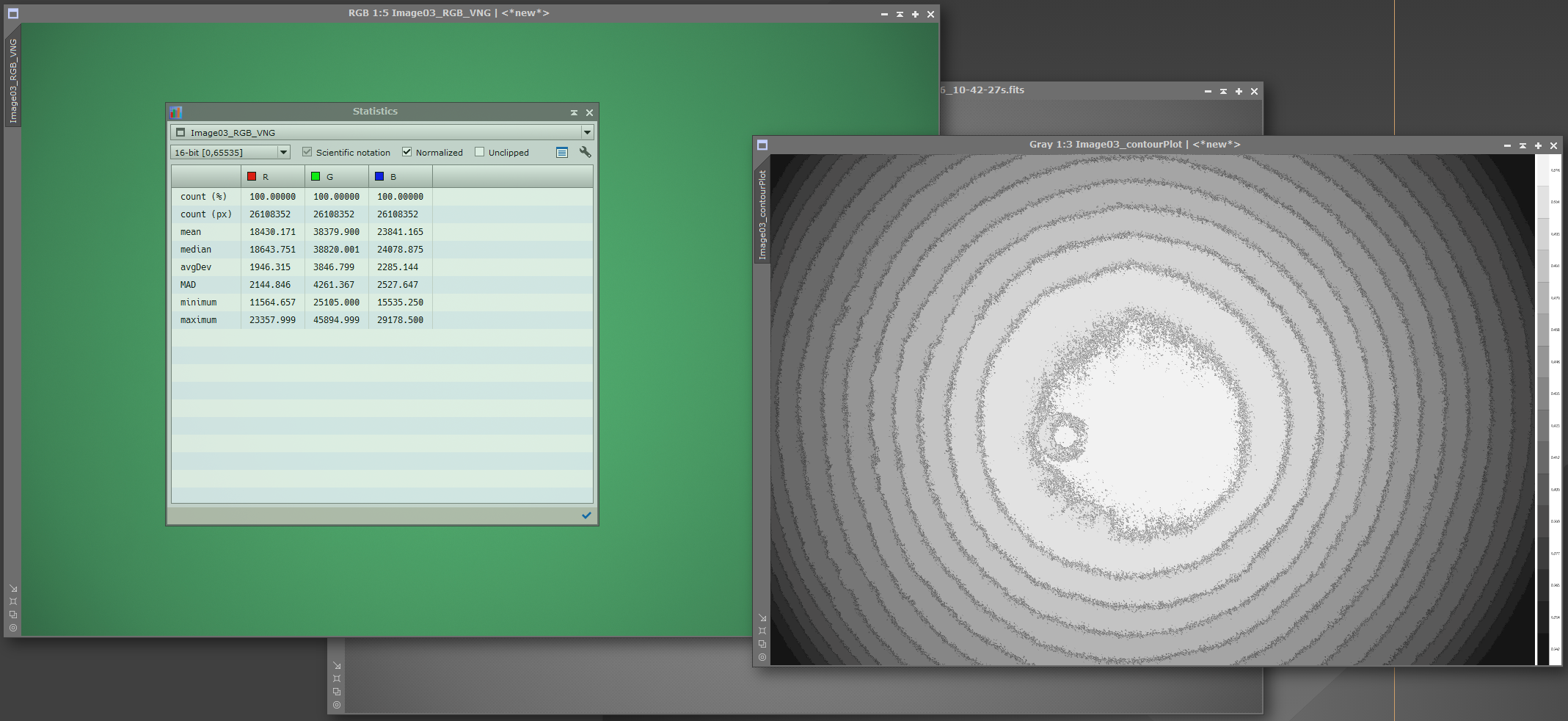Click the B avgDev value 2285.144

coord(398,267)
